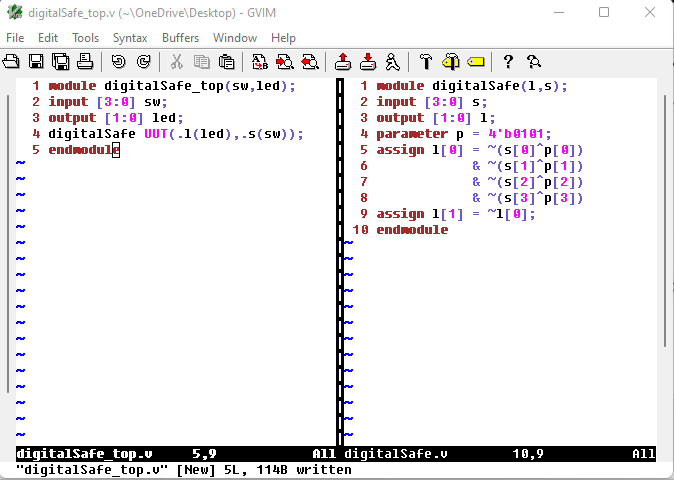The height and width of the screenshot is (480, 674).
Task: Open Help via question mark icon
Action: 508,62
